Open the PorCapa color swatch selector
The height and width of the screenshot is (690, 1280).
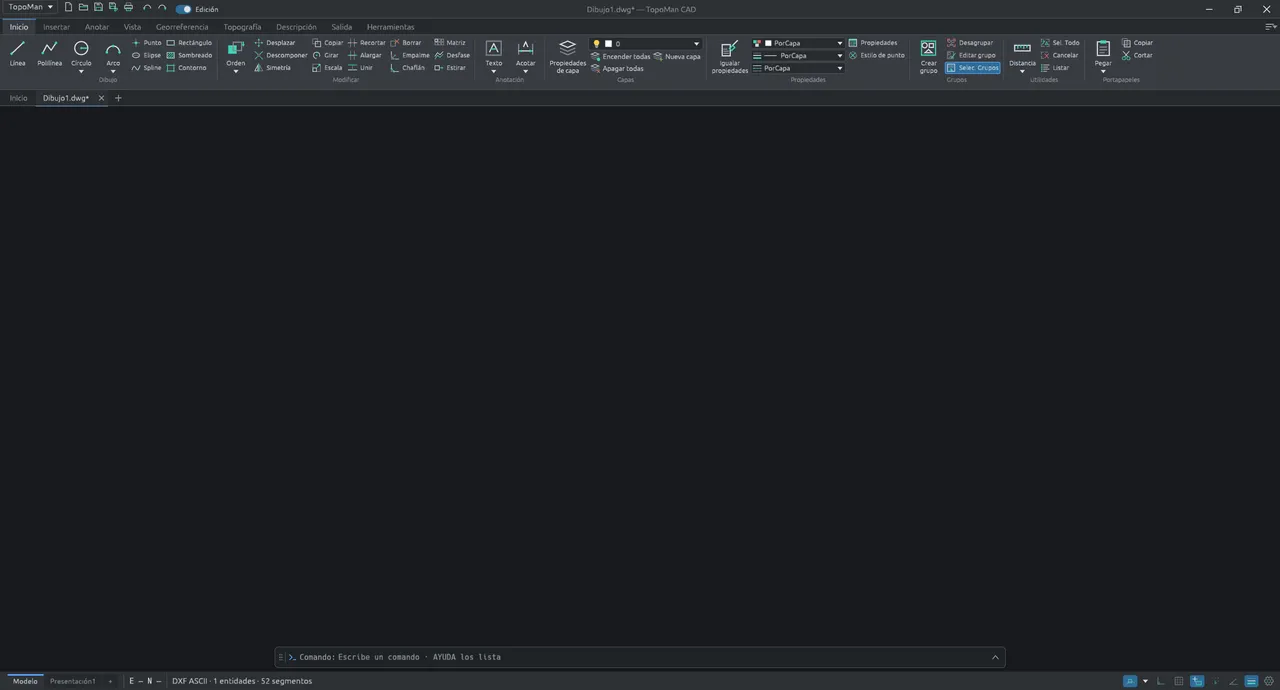click(x=798, y=43)
